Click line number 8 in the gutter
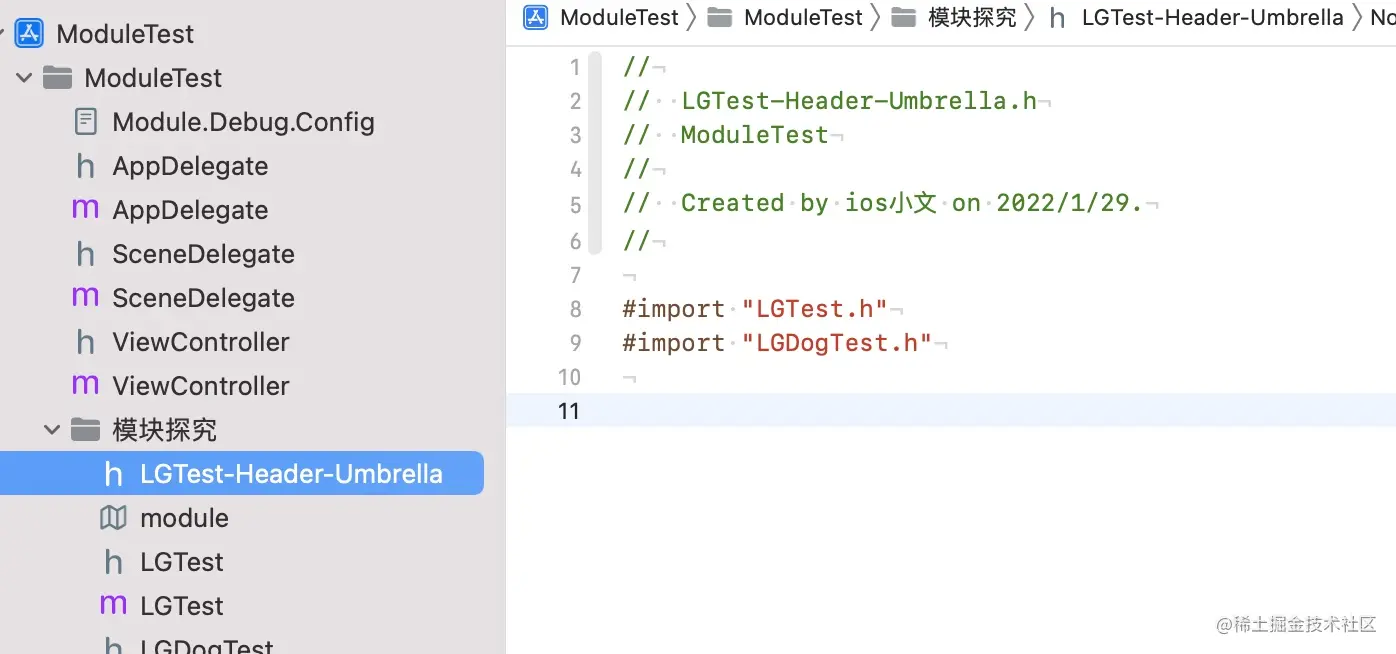The height and width of the screenshot is (654, 1396). [575, 309]
